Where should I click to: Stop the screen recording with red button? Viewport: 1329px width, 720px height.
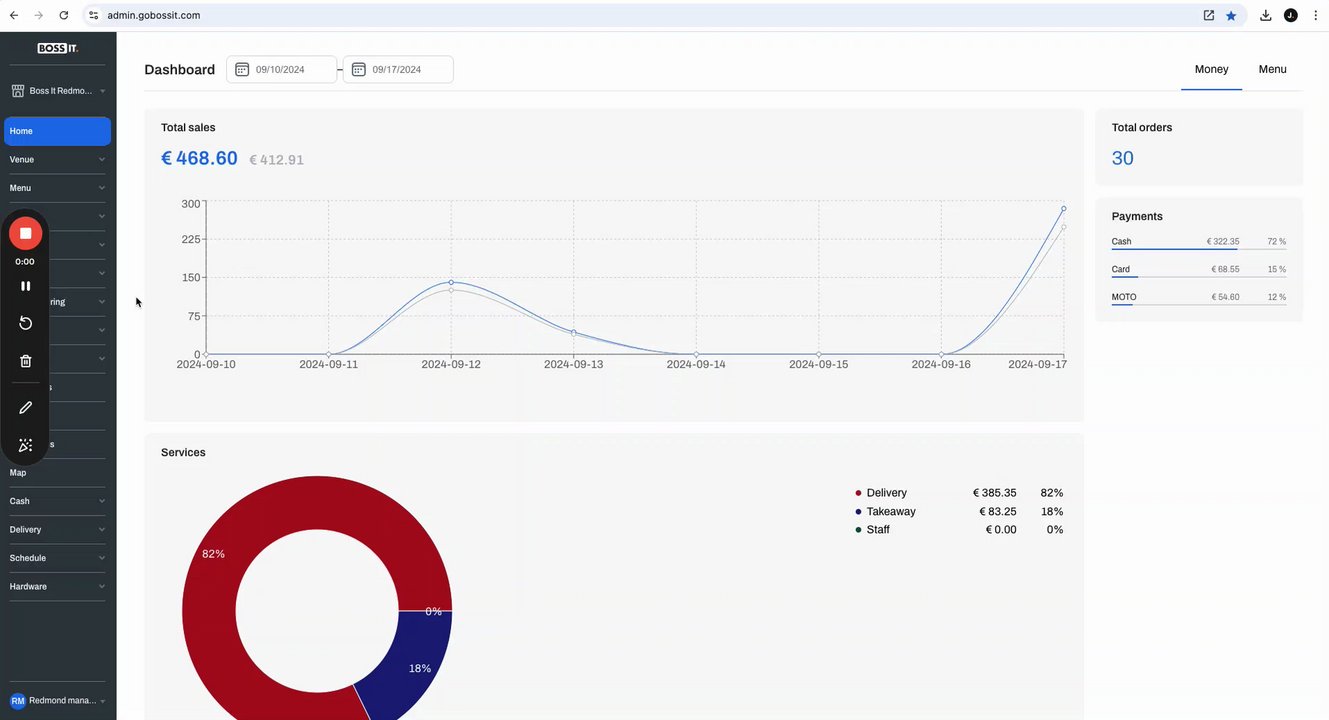point(25,233)
